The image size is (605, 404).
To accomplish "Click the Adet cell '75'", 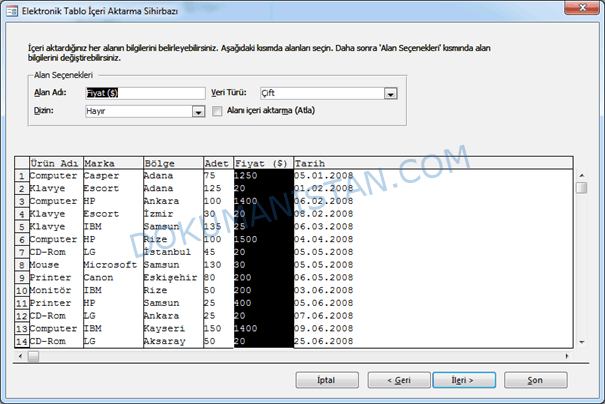I will (218, 176).
